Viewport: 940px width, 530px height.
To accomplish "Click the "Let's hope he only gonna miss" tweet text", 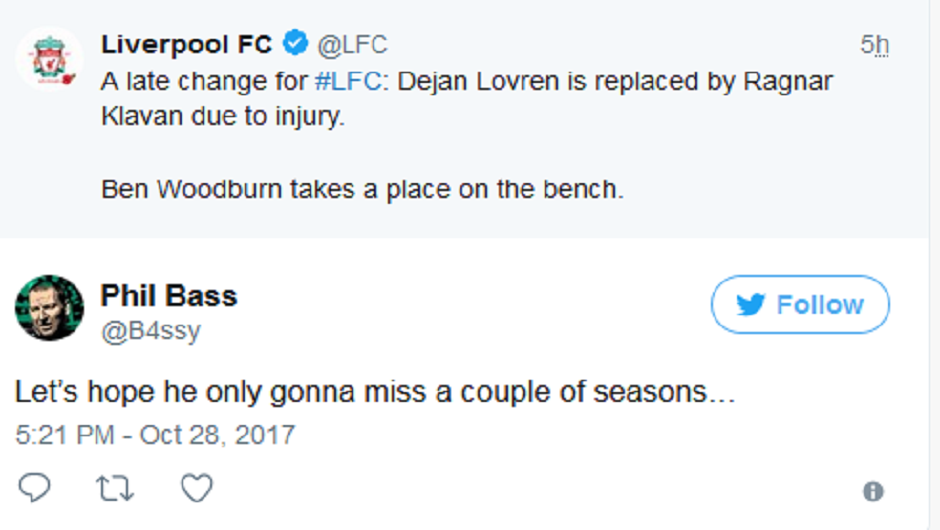I will click(375, 392).
